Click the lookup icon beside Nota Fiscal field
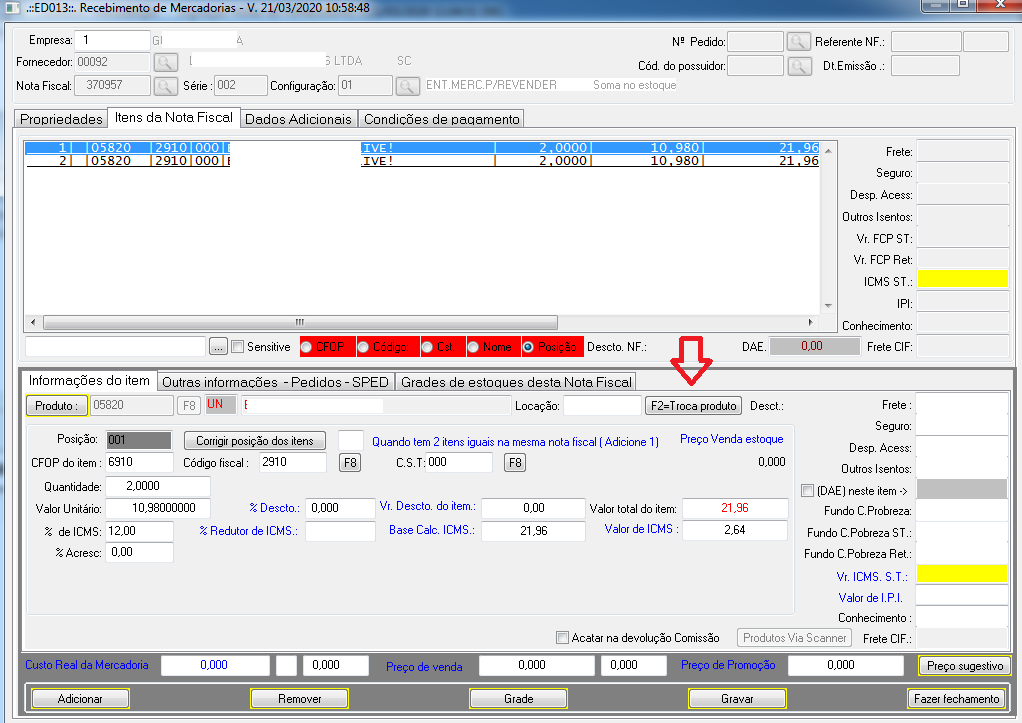The width and height of the screenshot is (1022, 723). (x=165, y=86)
